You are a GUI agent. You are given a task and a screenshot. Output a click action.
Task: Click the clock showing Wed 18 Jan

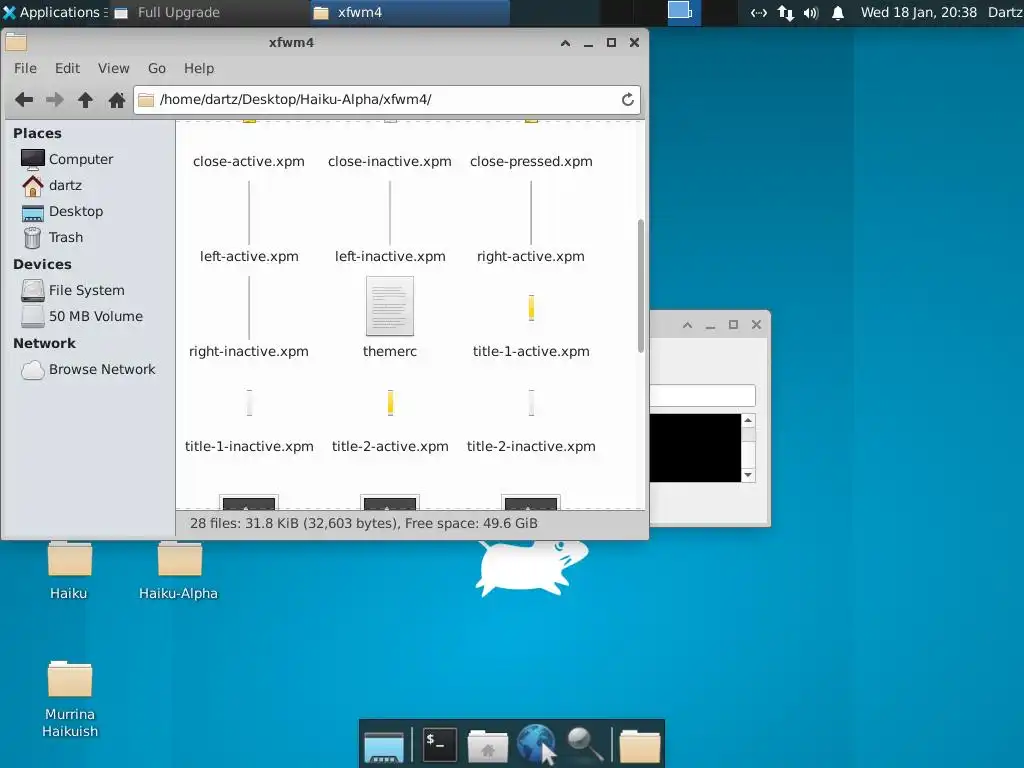(918, 12)
